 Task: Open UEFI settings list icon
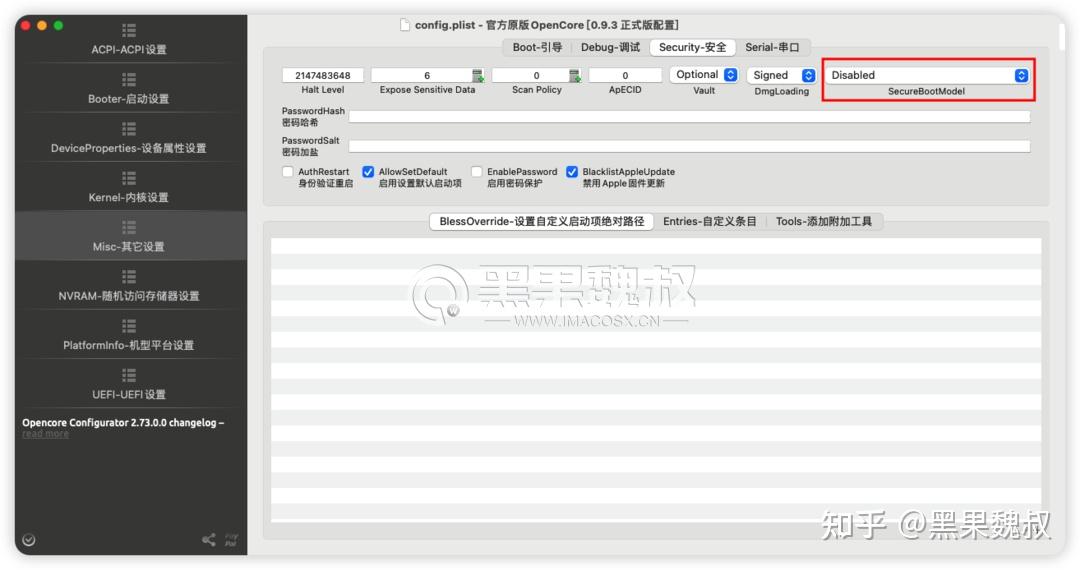point(129,375)
